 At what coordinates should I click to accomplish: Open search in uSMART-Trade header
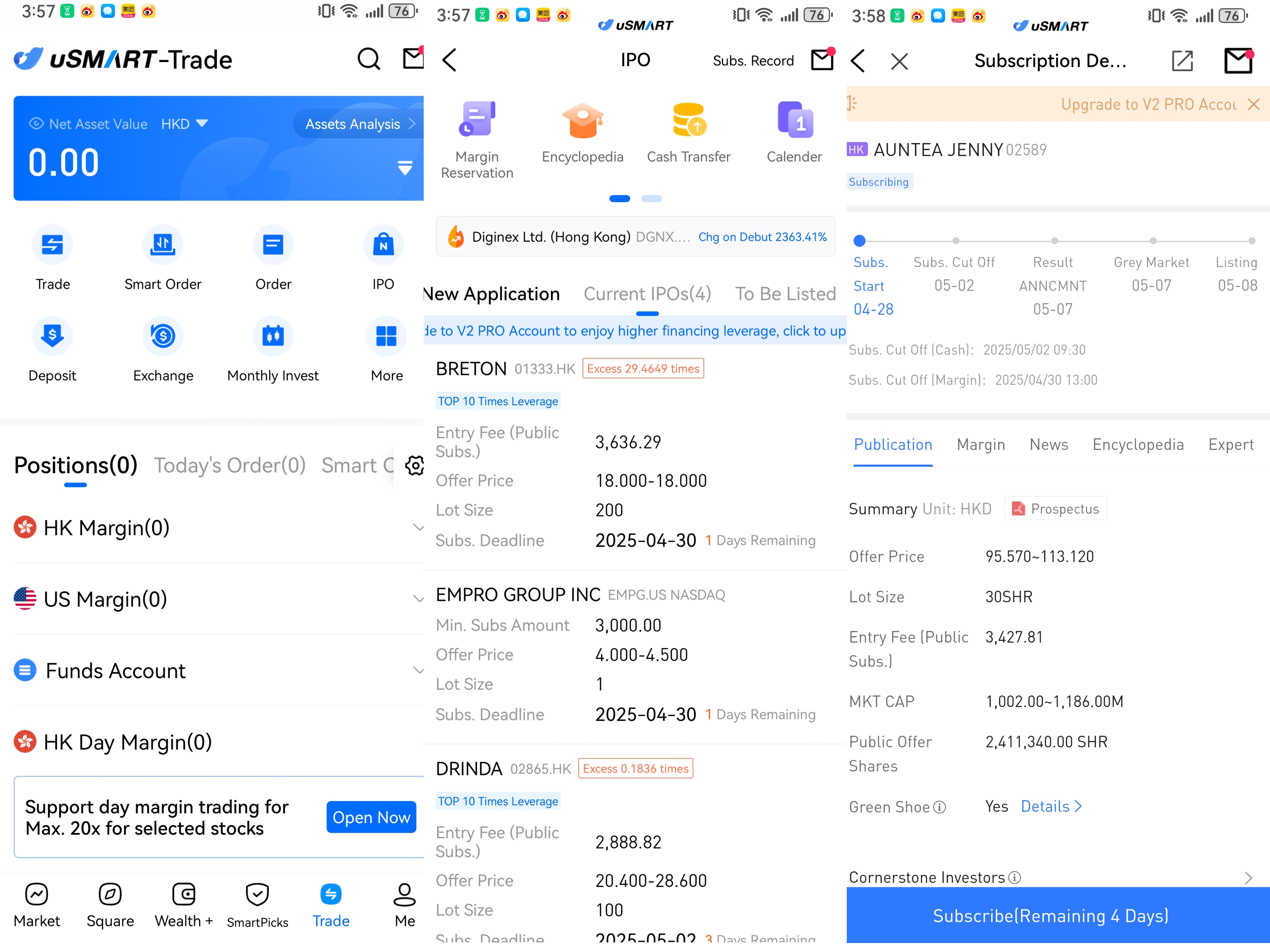tap(369, 59)
